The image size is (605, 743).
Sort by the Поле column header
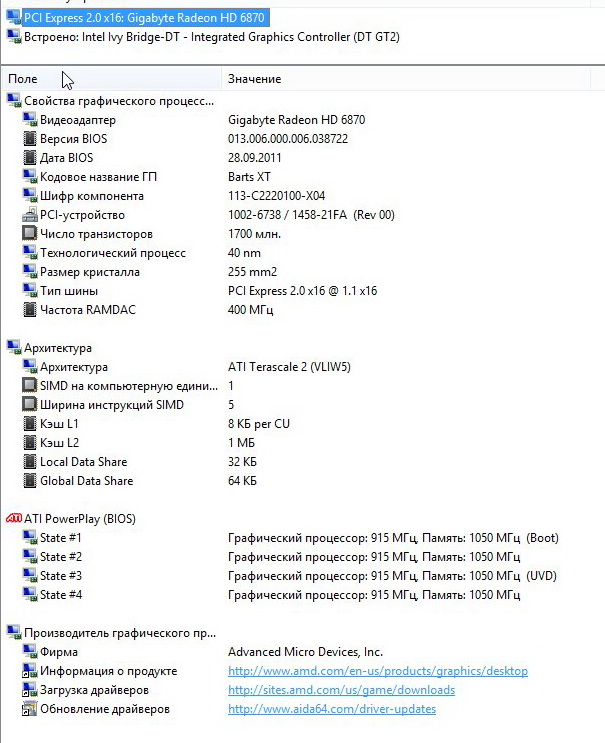point(112,79)
